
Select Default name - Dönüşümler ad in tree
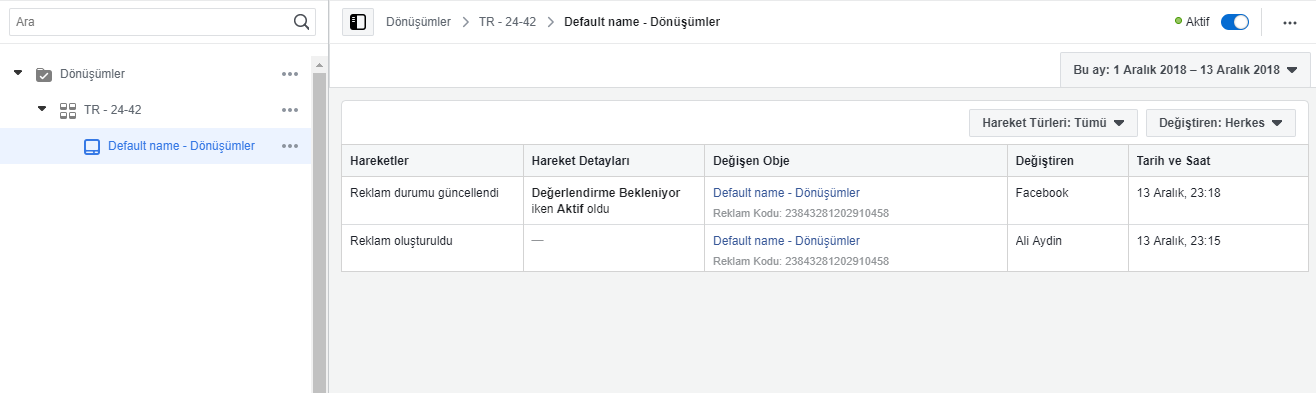point(181,146)
